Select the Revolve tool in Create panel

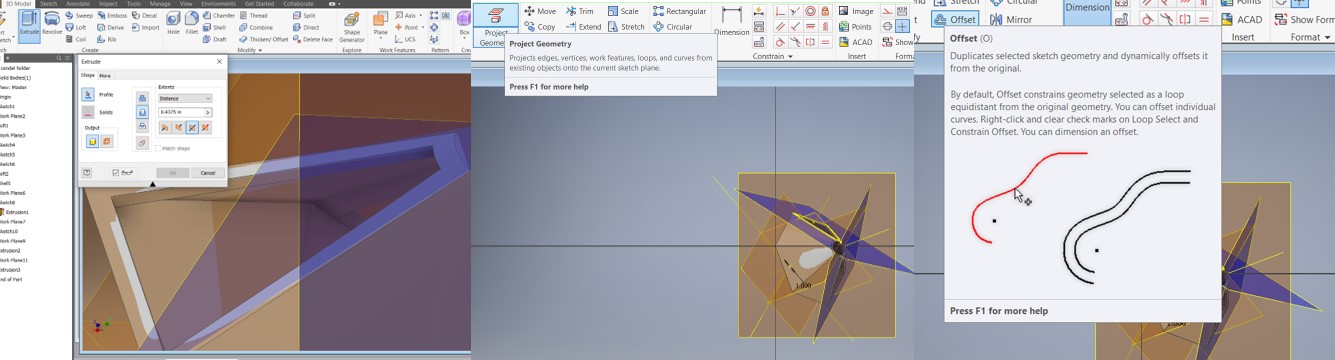point(52,23)
